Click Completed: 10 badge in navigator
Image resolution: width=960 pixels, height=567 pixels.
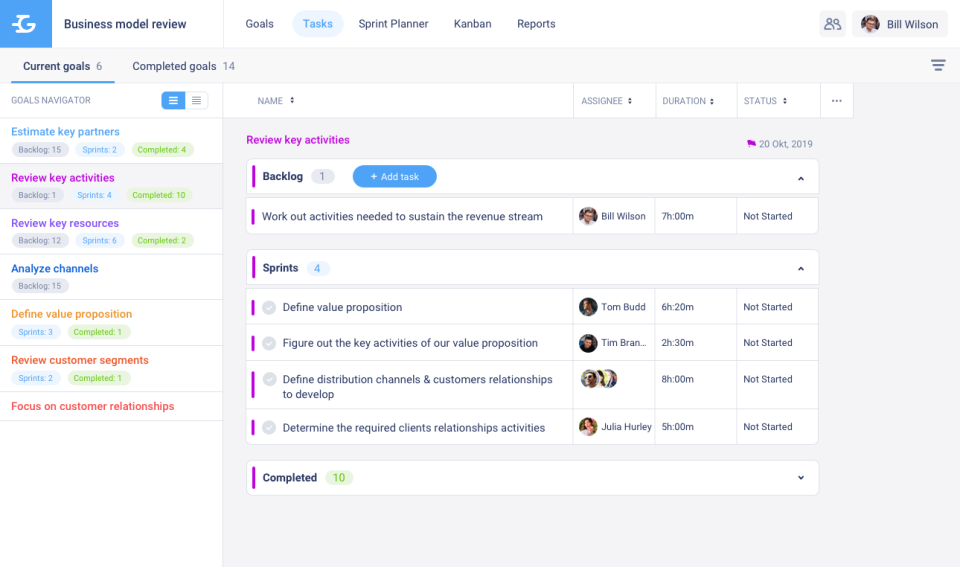click(x=159, y=195)
